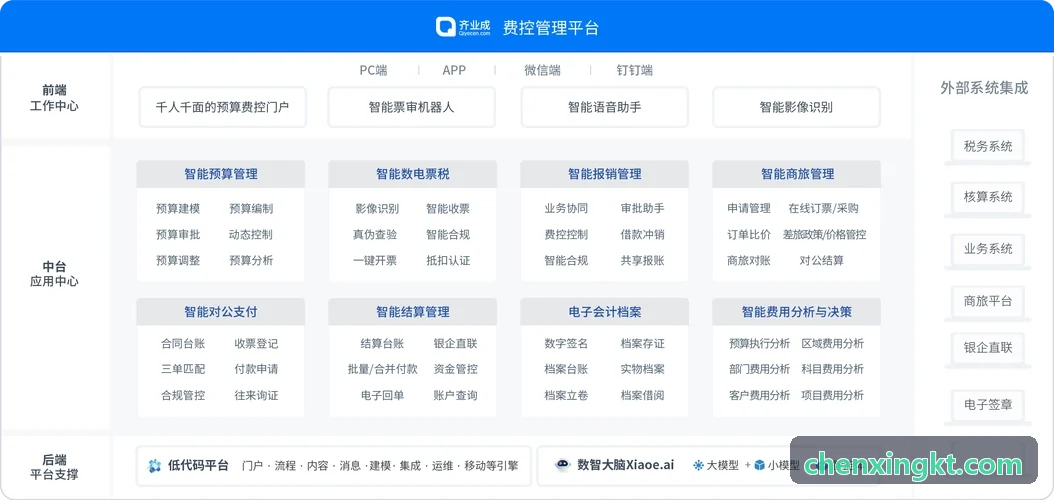Open the 智能票审机器人 box
Screen dimensions: 1054x500
tap(411, 107)
